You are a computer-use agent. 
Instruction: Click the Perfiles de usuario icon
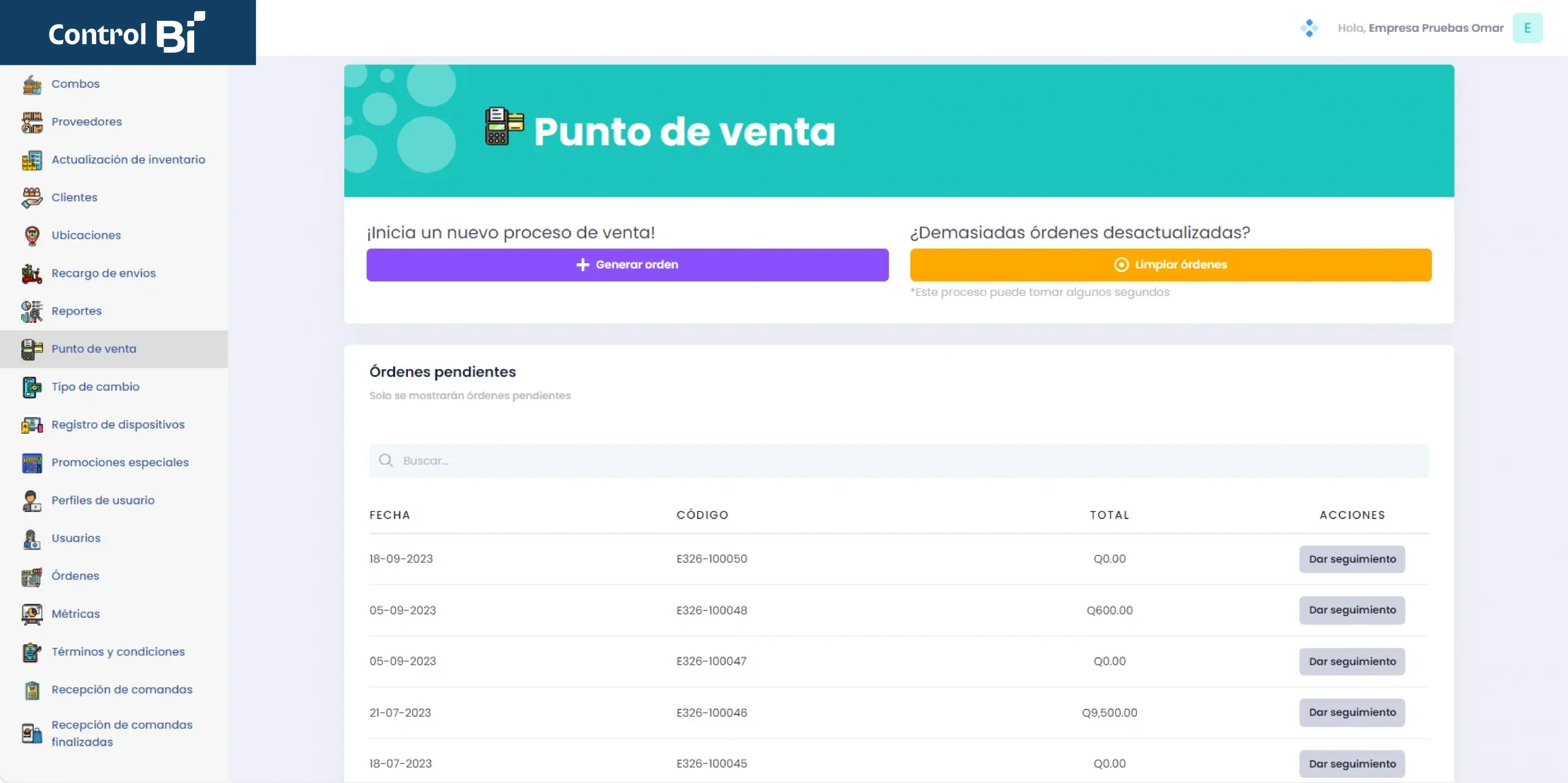[32, 501]
